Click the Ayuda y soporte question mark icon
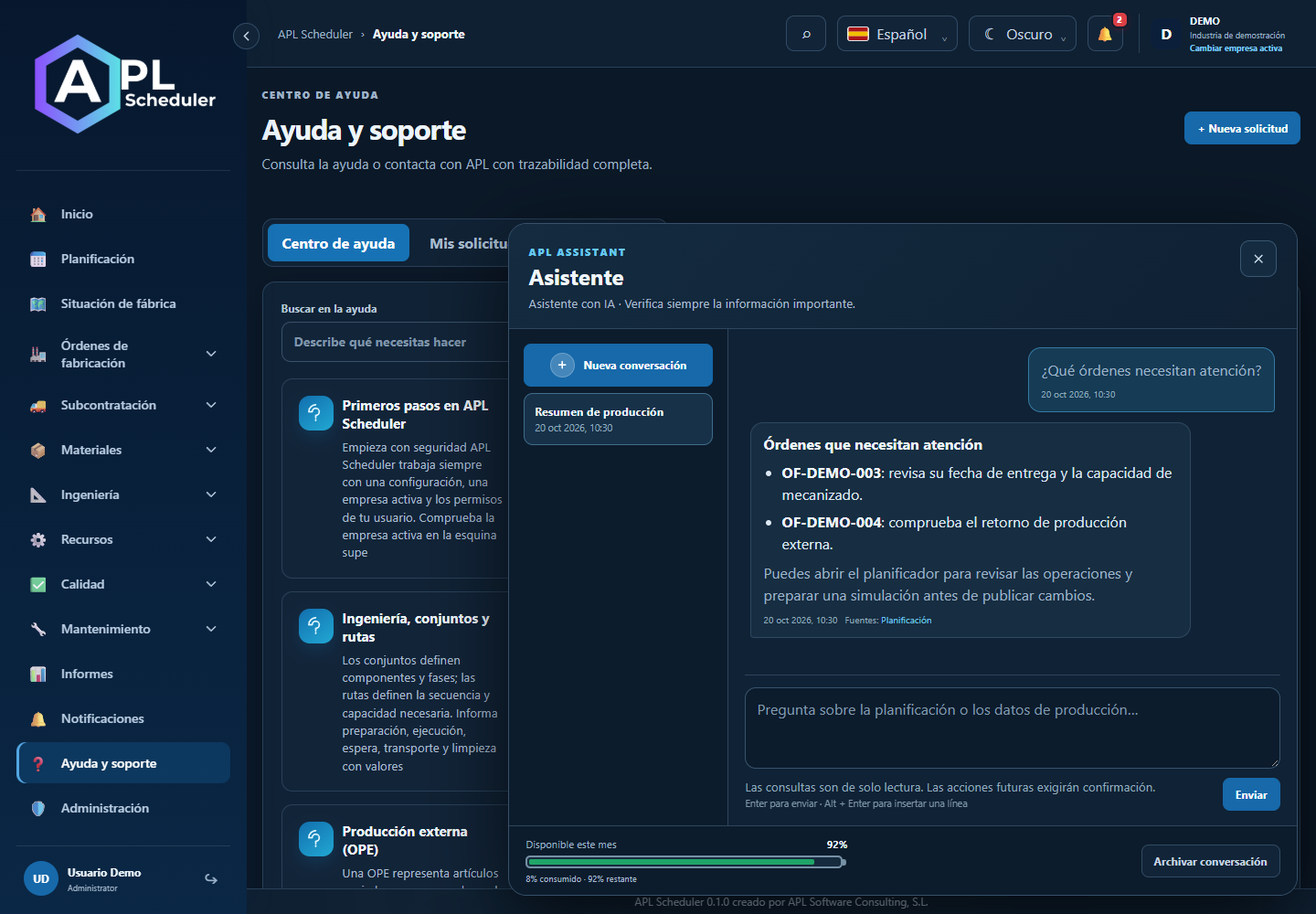1316x914 pixels. tap(38, 763)
